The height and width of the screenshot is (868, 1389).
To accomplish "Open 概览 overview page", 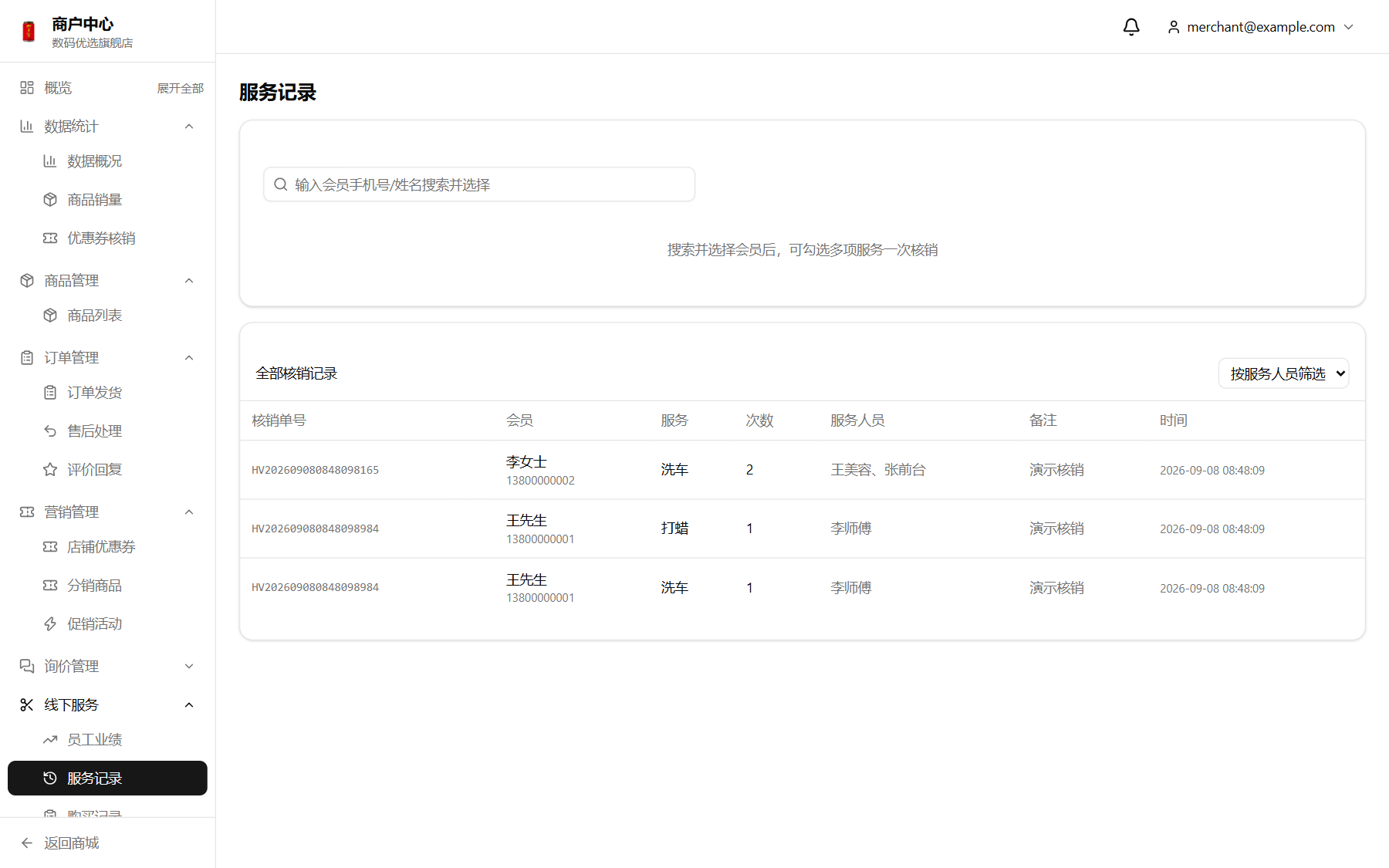I will point(58,88).
